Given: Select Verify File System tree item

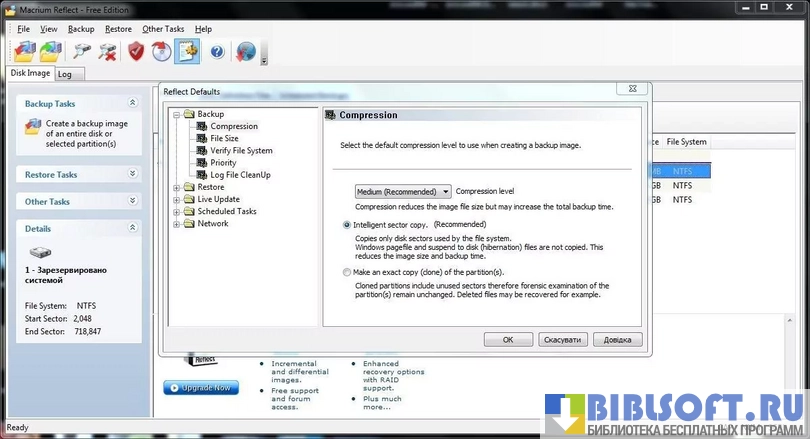Looking at the screenshot, I should click(241, 151).
